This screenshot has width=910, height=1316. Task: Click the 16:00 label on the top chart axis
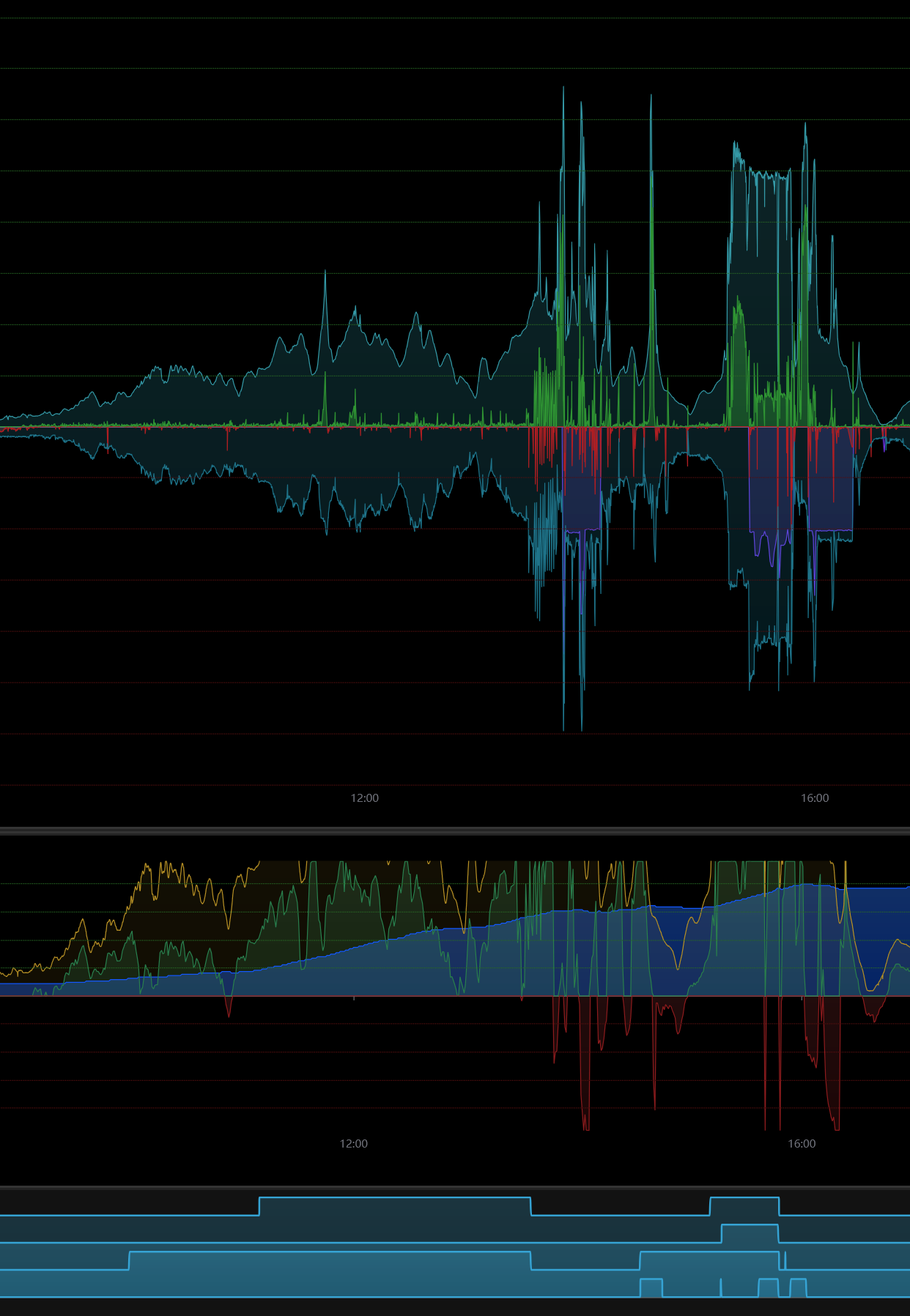coord(814,798)
